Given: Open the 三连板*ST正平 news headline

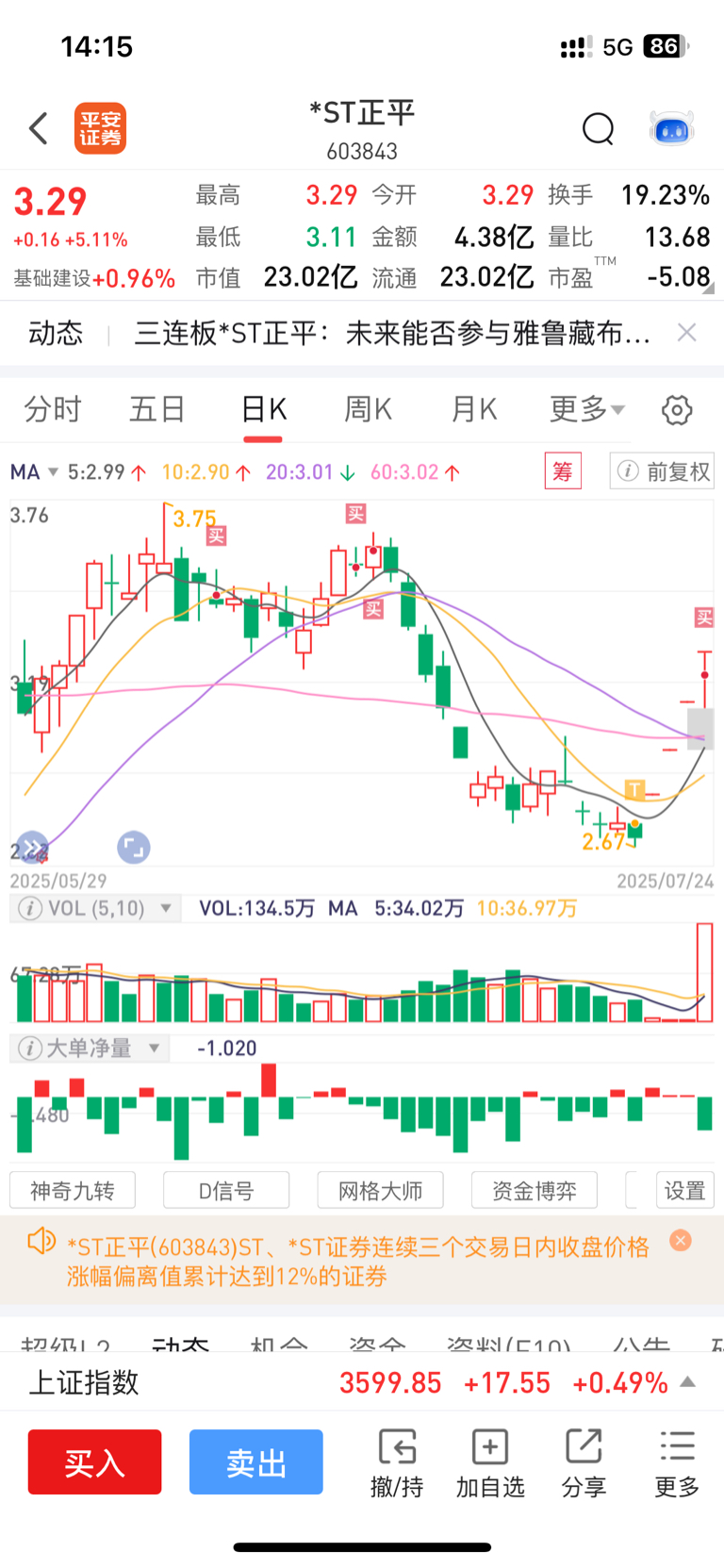Looking at the screenshot, I should [392, 333].
